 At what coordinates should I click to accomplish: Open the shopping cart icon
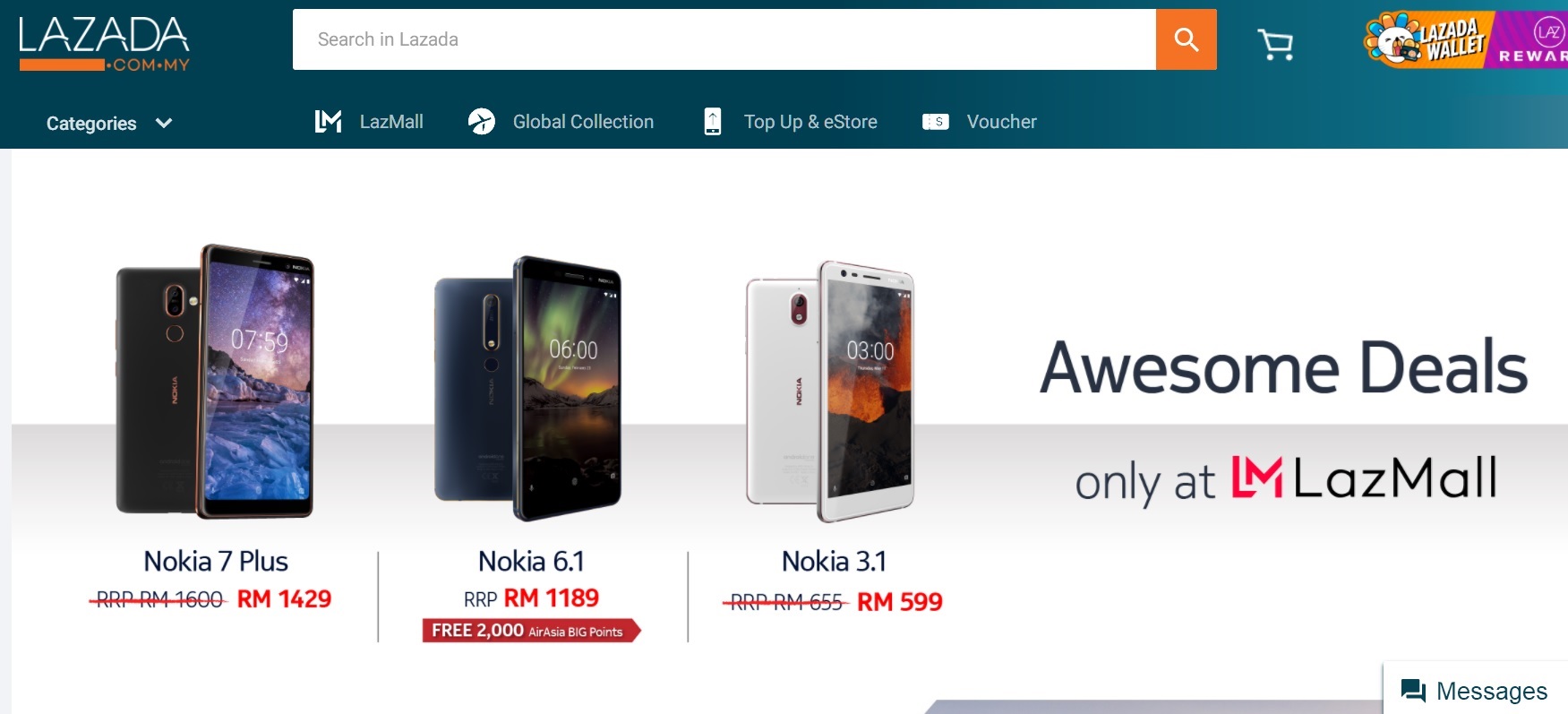click(x=1275, y=43)
